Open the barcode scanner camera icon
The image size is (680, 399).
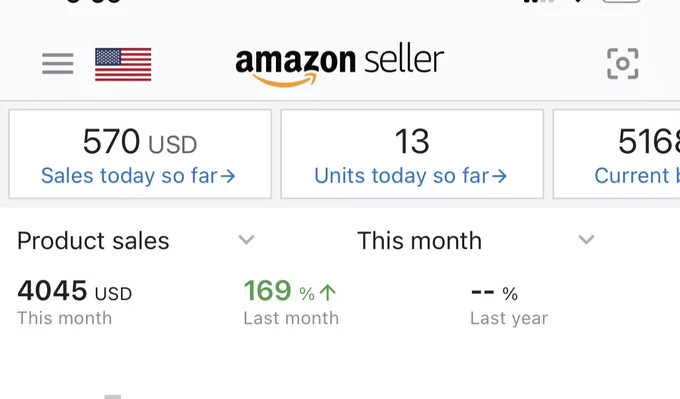point(622,64)
